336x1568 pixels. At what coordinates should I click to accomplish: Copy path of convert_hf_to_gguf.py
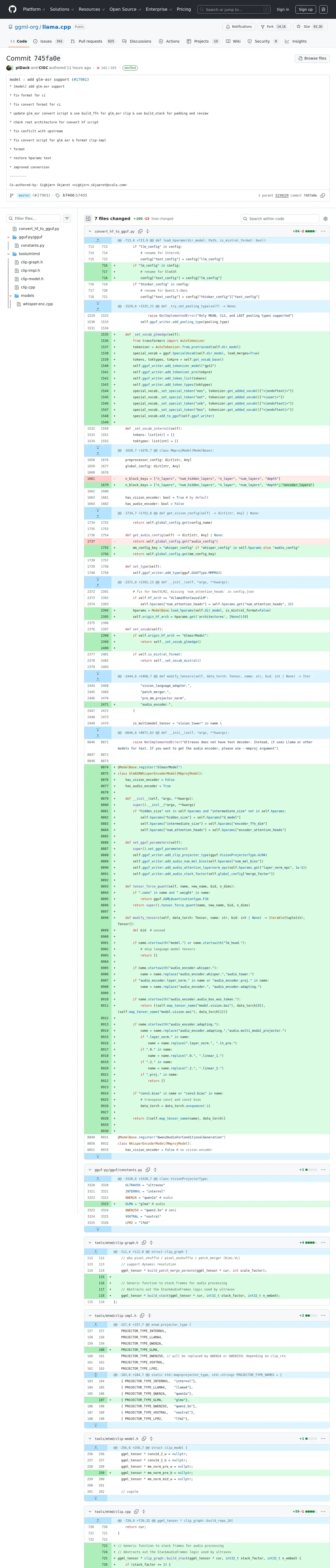[x=140, y=231]
